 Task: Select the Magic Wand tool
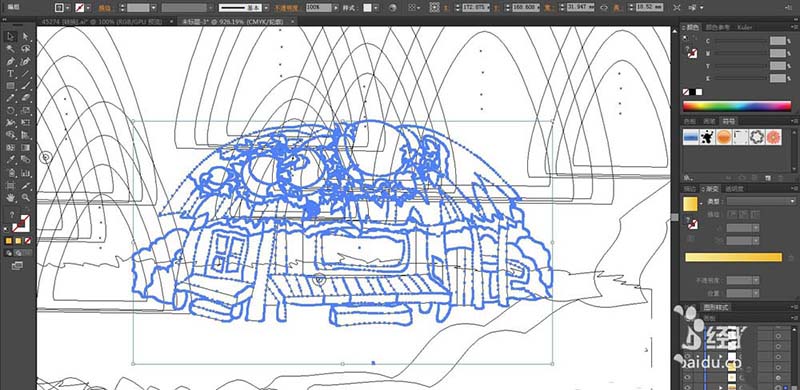[10, 48]
